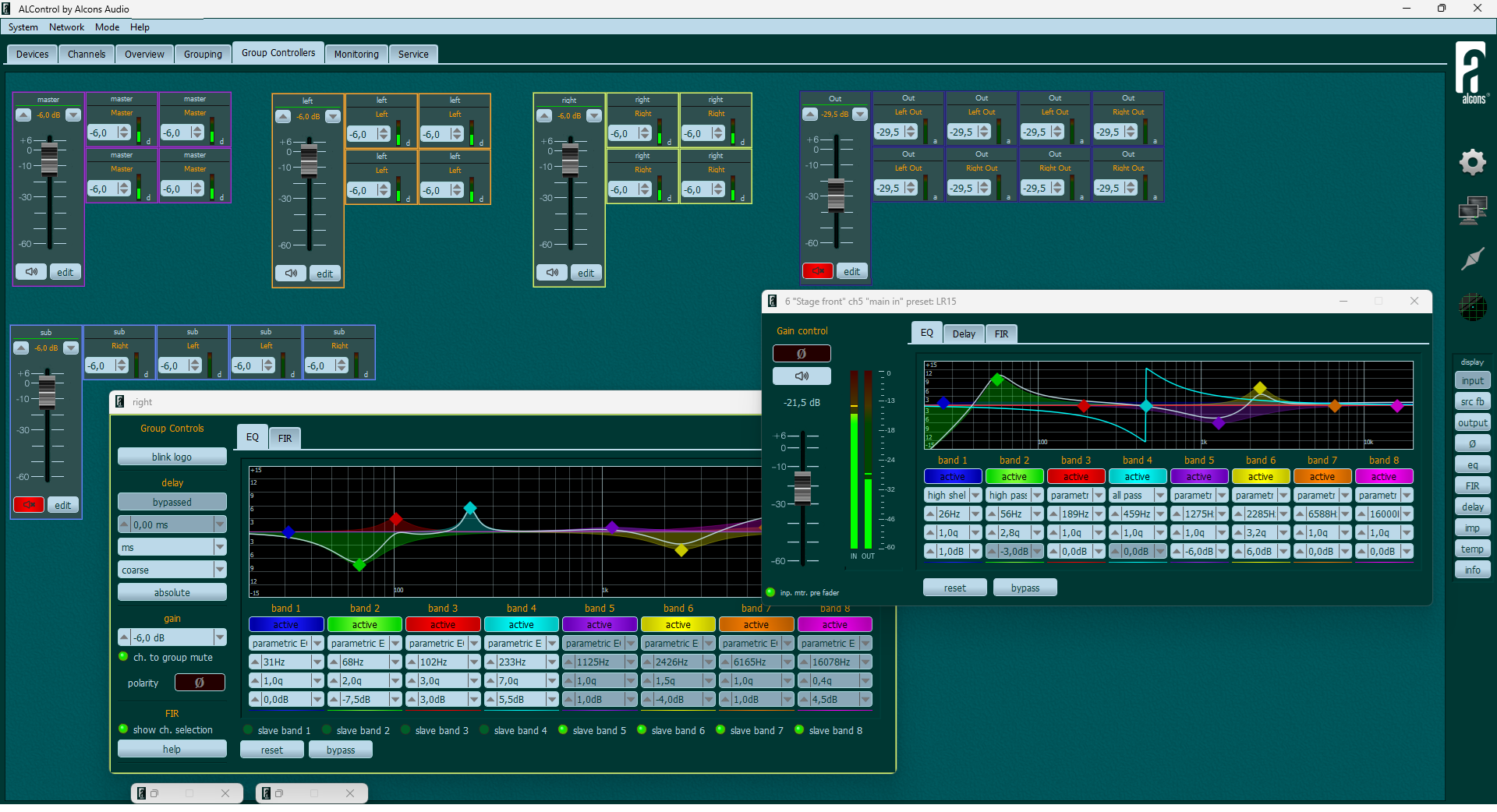This screenshot has width=1497, height=812.
Task: Mute the left group with speaker icon
Action: pyautogui.click(x=291, y=274)
